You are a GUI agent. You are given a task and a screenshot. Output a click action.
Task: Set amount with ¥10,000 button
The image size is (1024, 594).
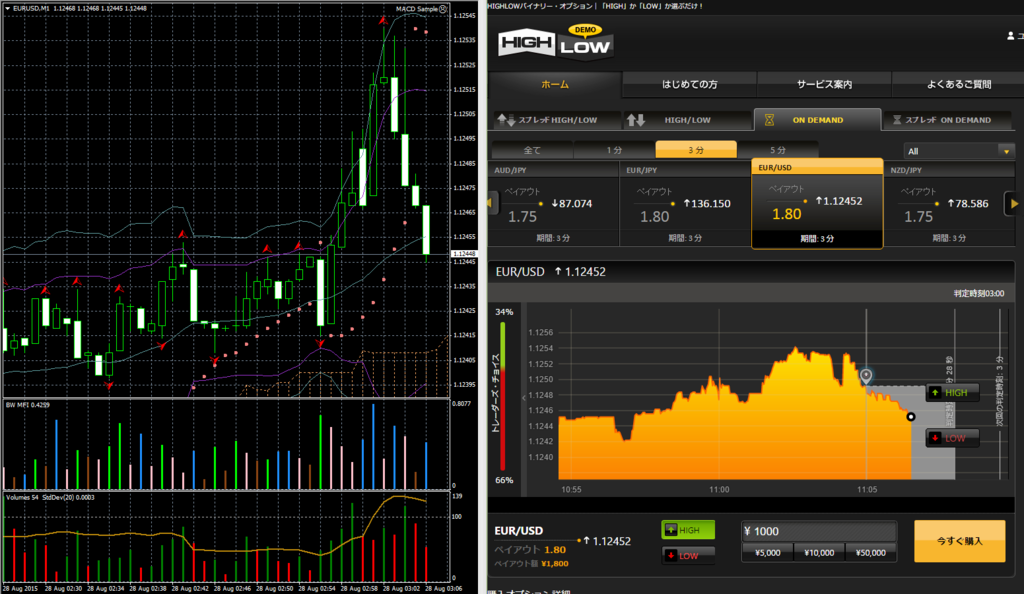[819, 553]
